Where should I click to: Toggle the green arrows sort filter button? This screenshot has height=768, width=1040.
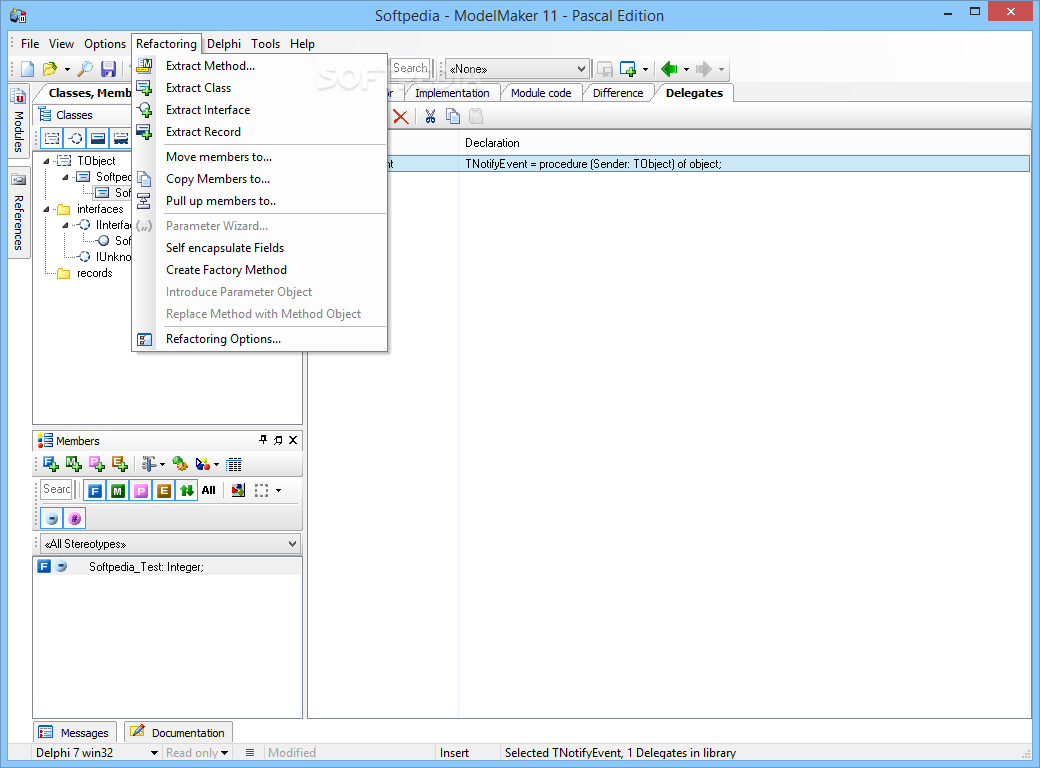tap(187, 491)
